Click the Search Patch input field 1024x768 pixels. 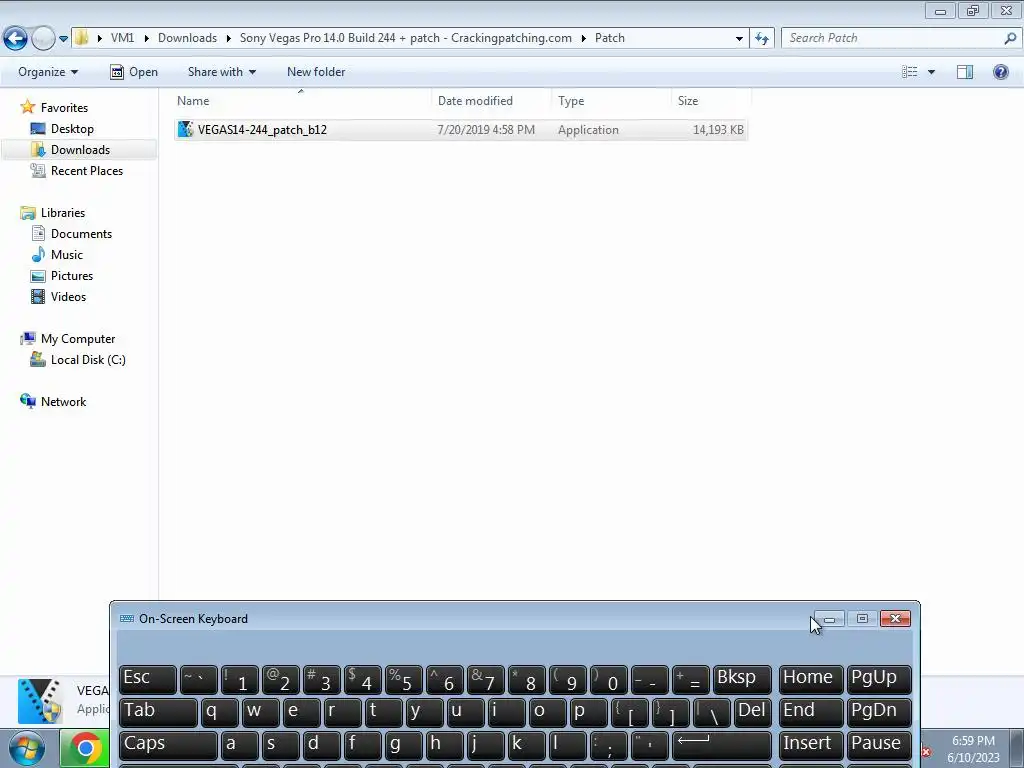[893, 38]
